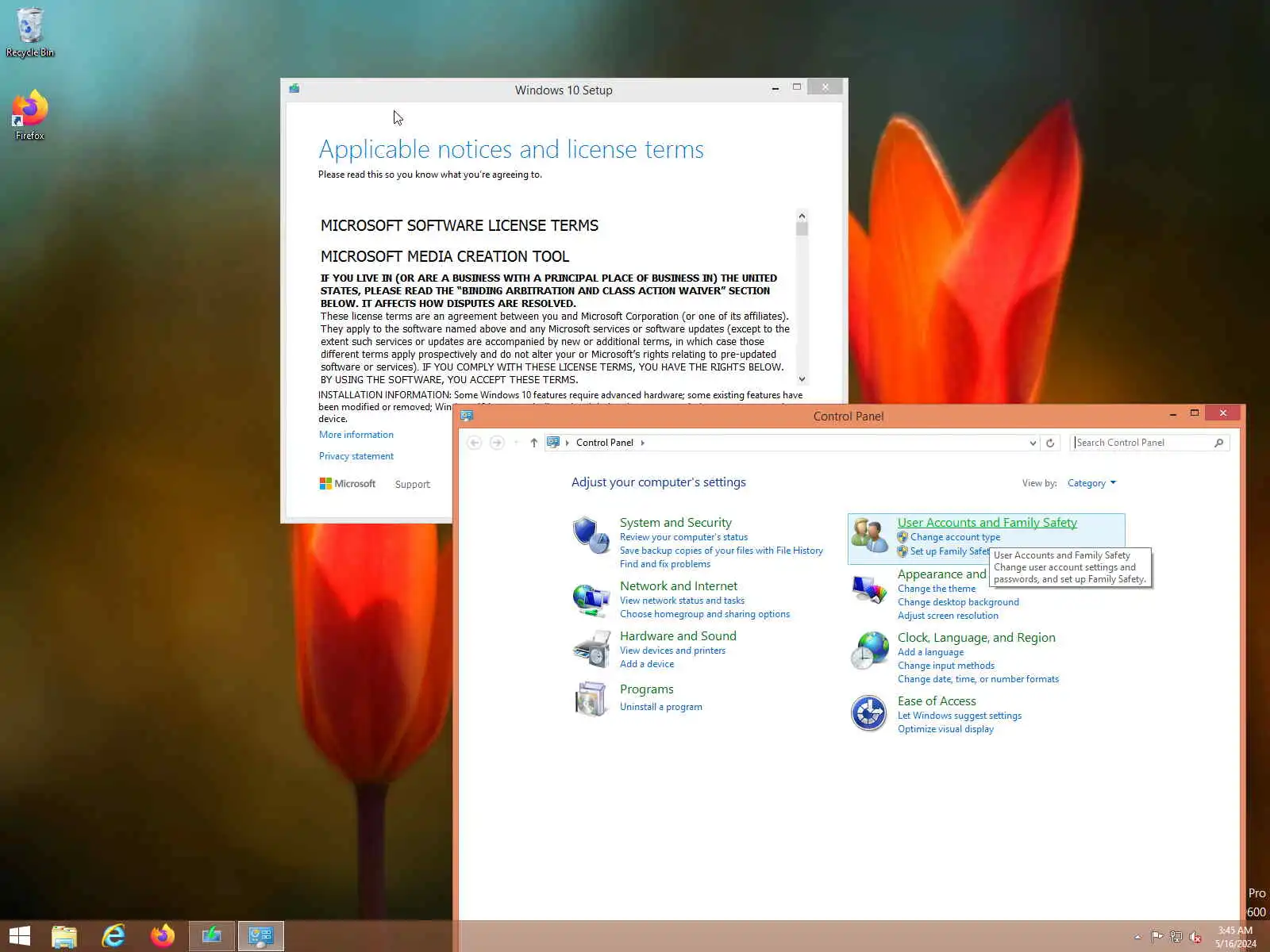Click the Hardware and Sound printer icon
Image resolution: width=1270 pixels, height=952 pixels.
click(591, 649)
